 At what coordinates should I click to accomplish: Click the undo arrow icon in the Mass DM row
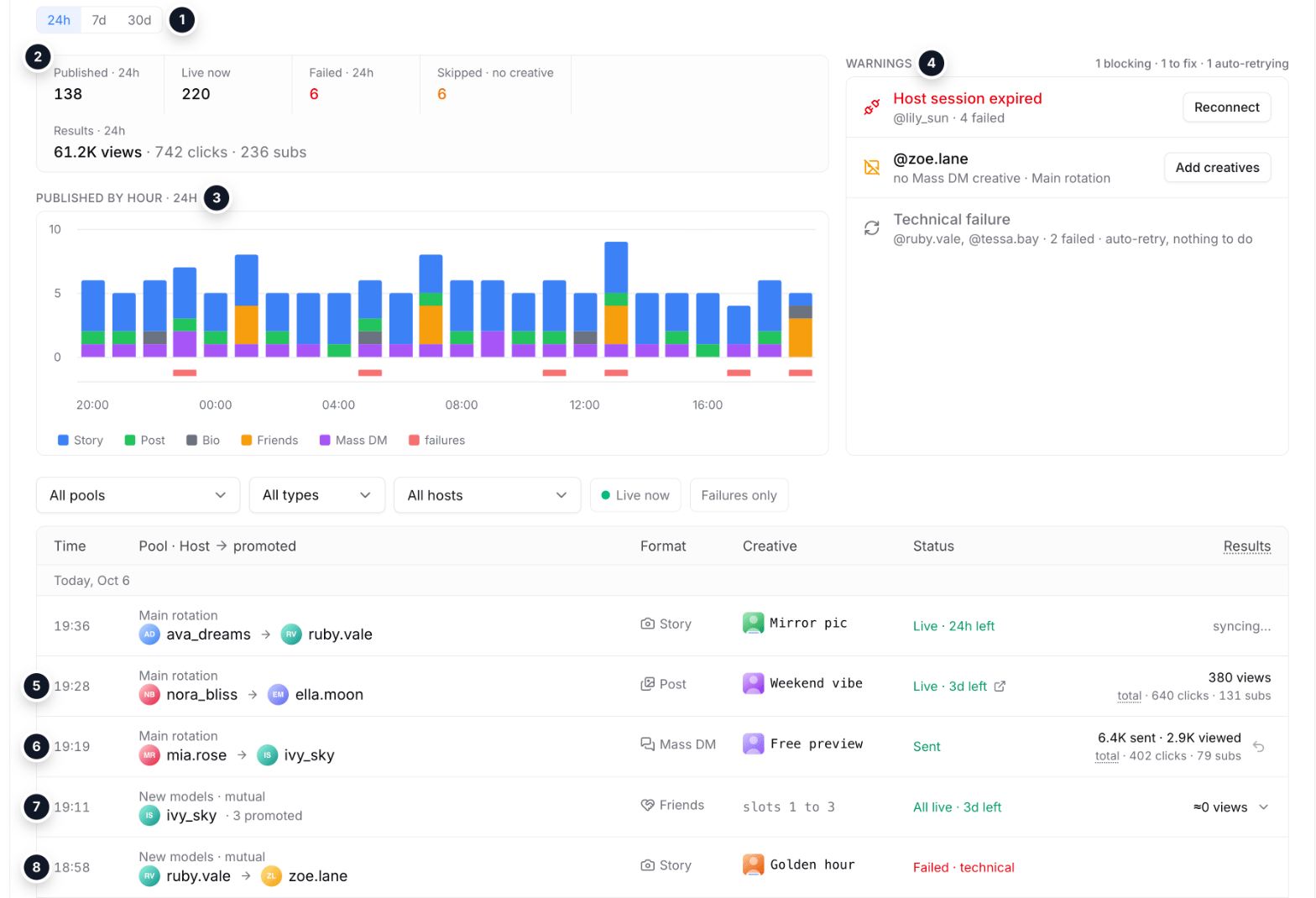pyautogui.click(x=1259, y=746)
